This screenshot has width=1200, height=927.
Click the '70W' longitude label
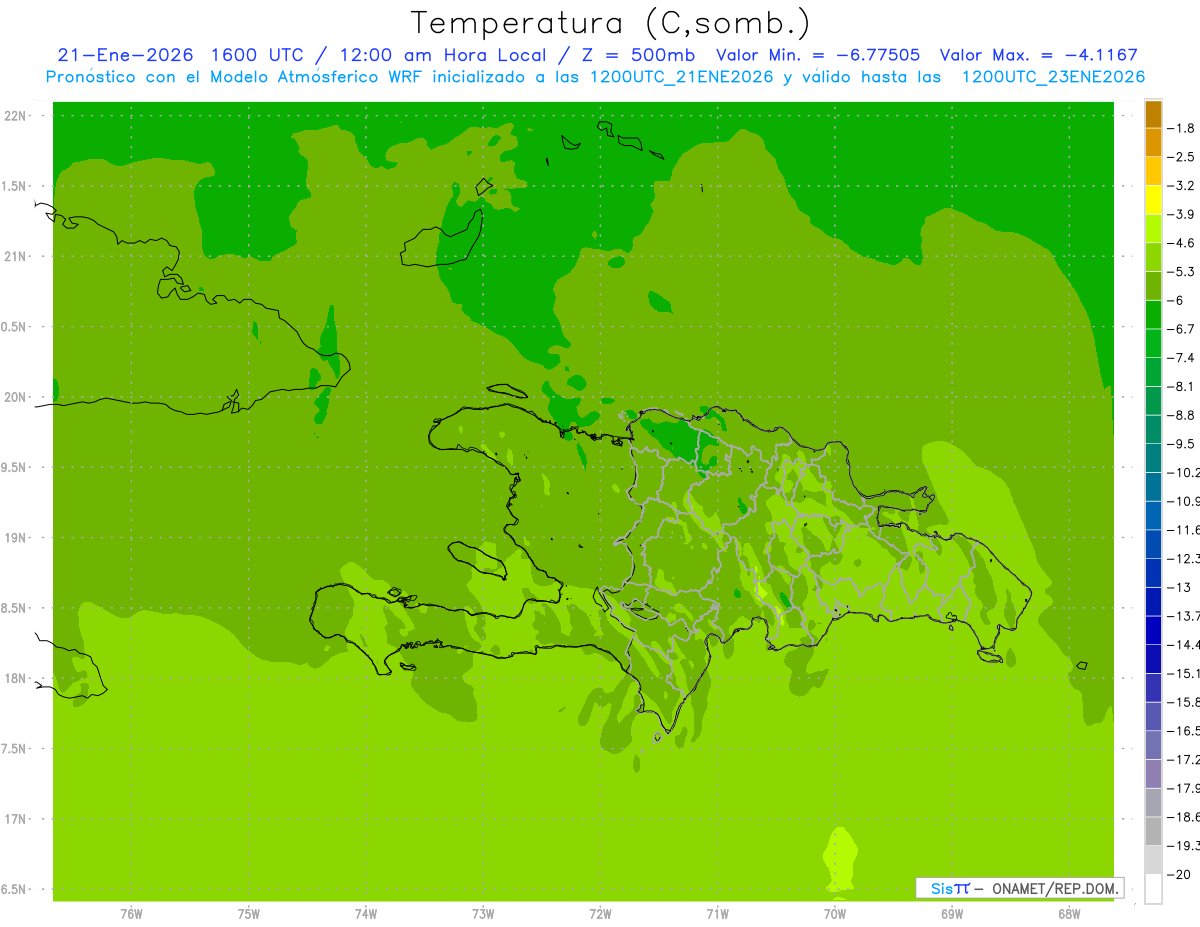835,914
